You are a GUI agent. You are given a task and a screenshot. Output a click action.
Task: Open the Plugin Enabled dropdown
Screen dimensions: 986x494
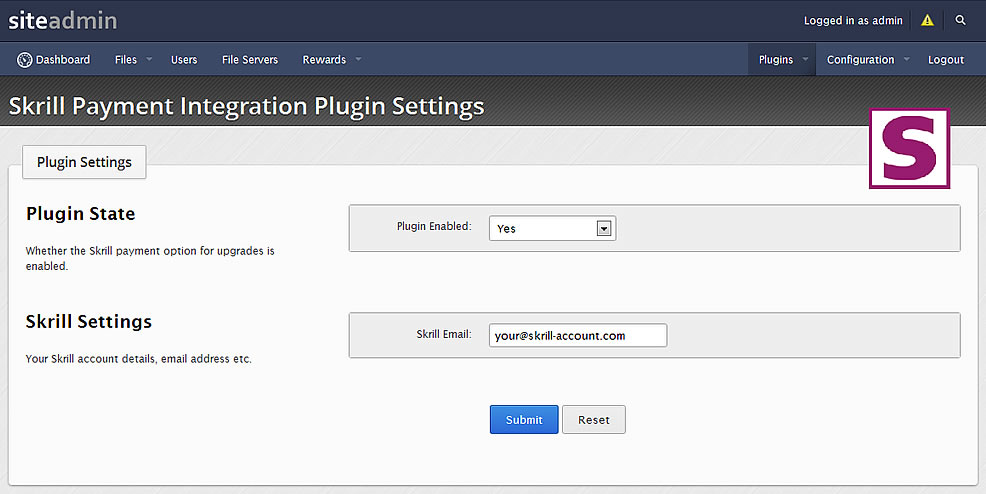point(552,228)
